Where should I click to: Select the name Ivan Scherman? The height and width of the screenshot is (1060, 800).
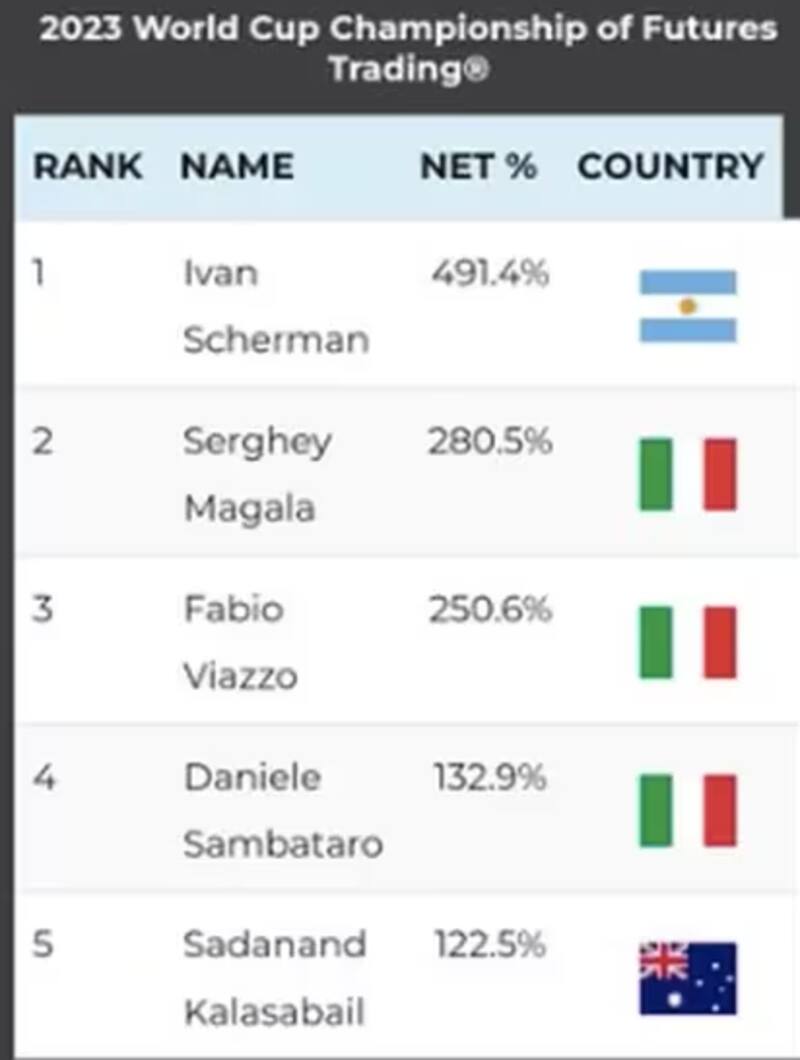coord(275,306)
